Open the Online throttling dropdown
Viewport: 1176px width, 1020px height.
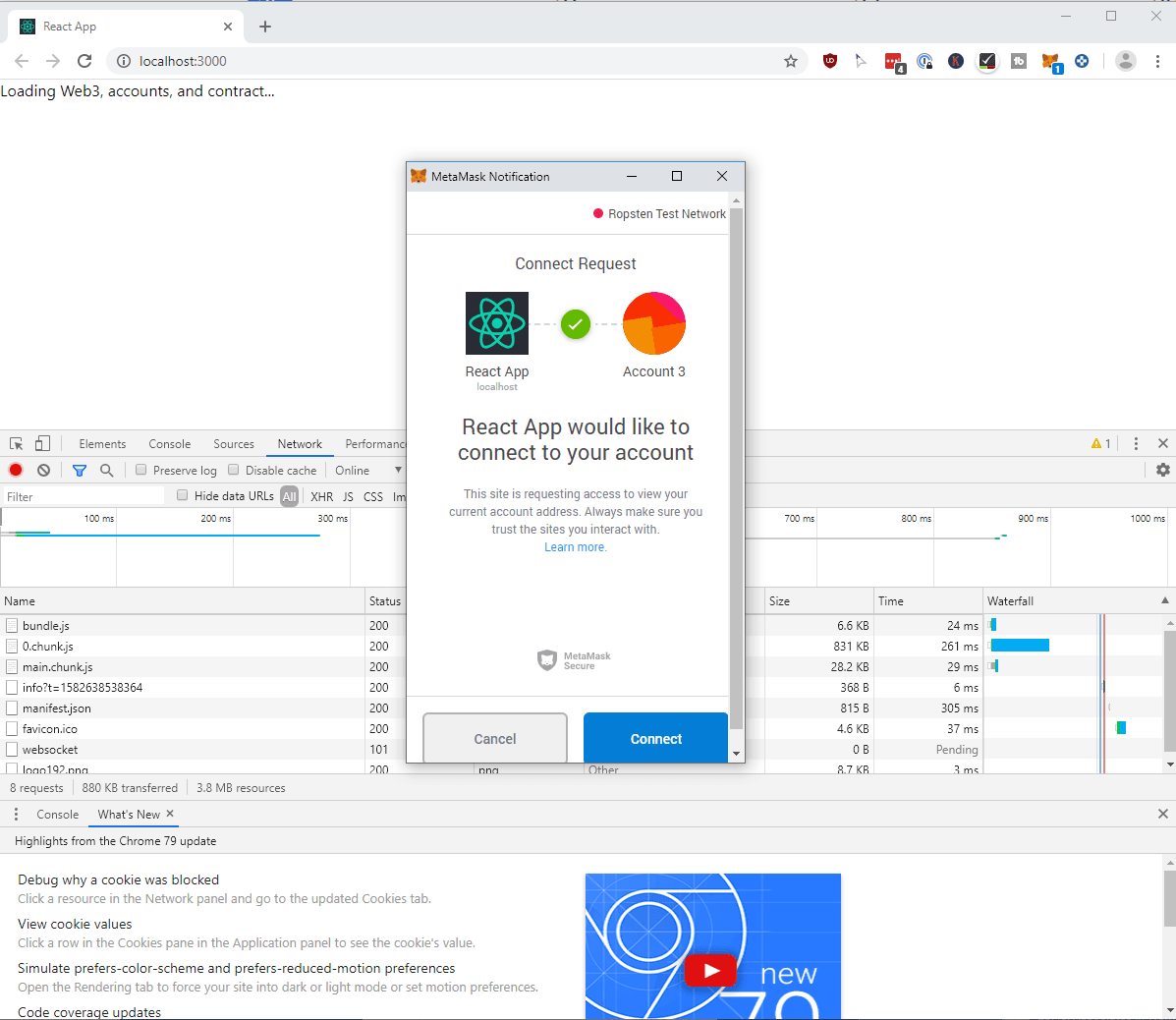point(368,471)
